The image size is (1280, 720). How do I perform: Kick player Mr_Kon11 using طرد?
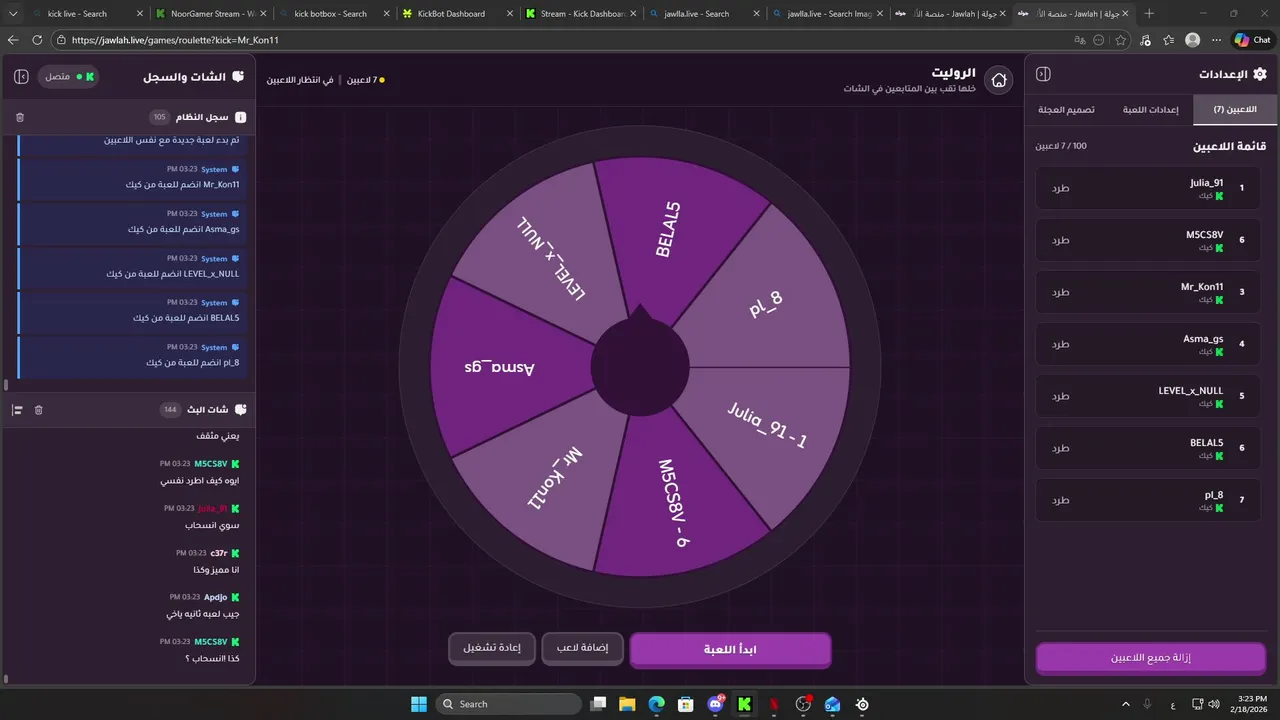click(1060, 292)
